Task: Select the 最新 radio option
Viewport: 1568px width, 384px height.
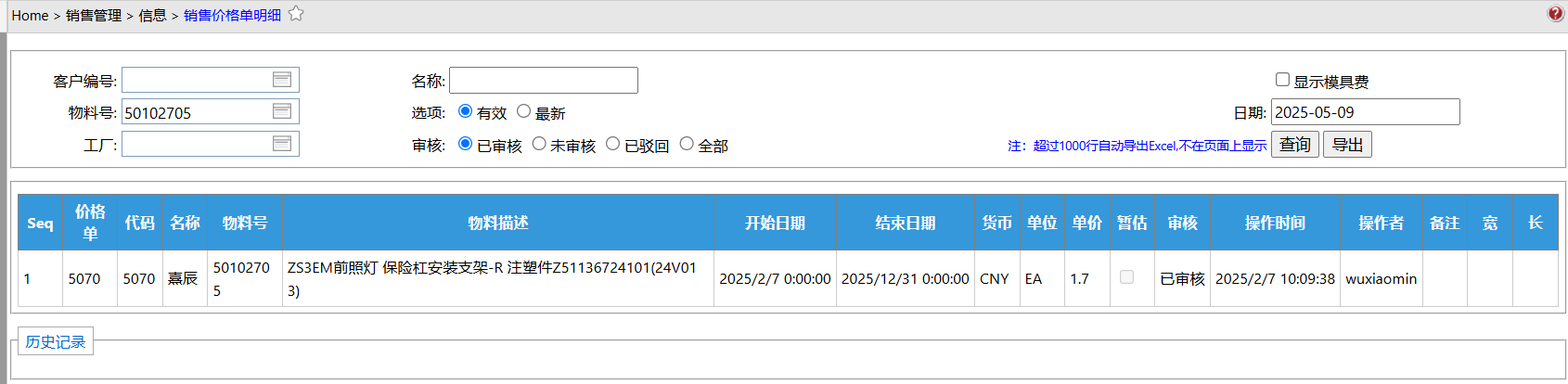Action: (523, 111)
